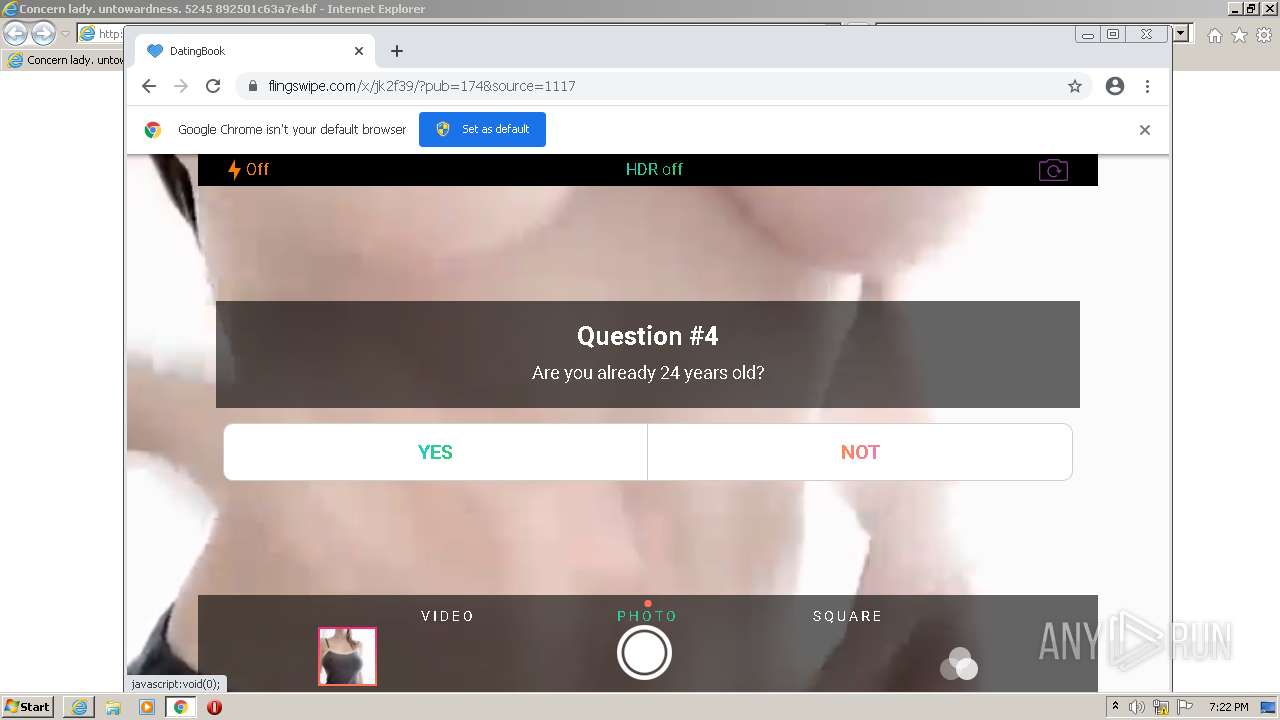Image resolution: width=1280 pixels, height=720 pixels.
Task: Click Chrome forward arrow
Action: point(181,86)
